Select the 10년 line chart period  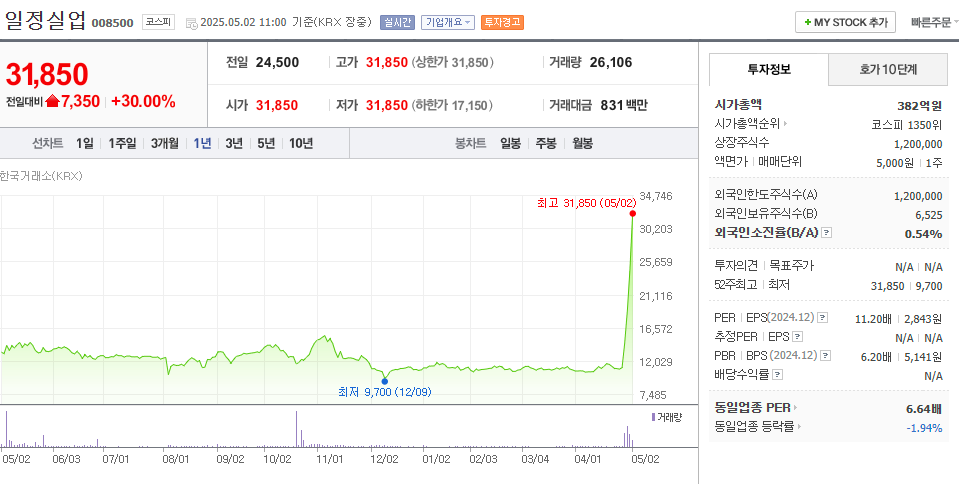301,143
